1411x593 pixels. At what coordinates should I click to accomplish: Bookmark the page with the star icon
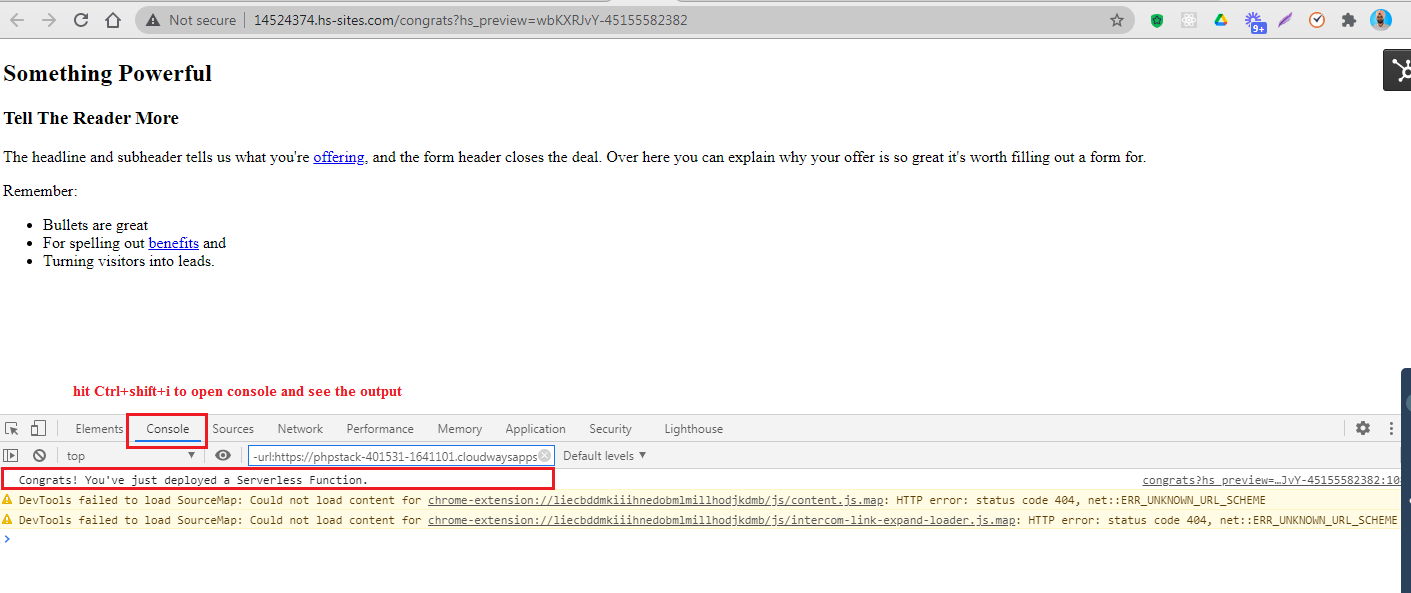tap(1117, 19)
